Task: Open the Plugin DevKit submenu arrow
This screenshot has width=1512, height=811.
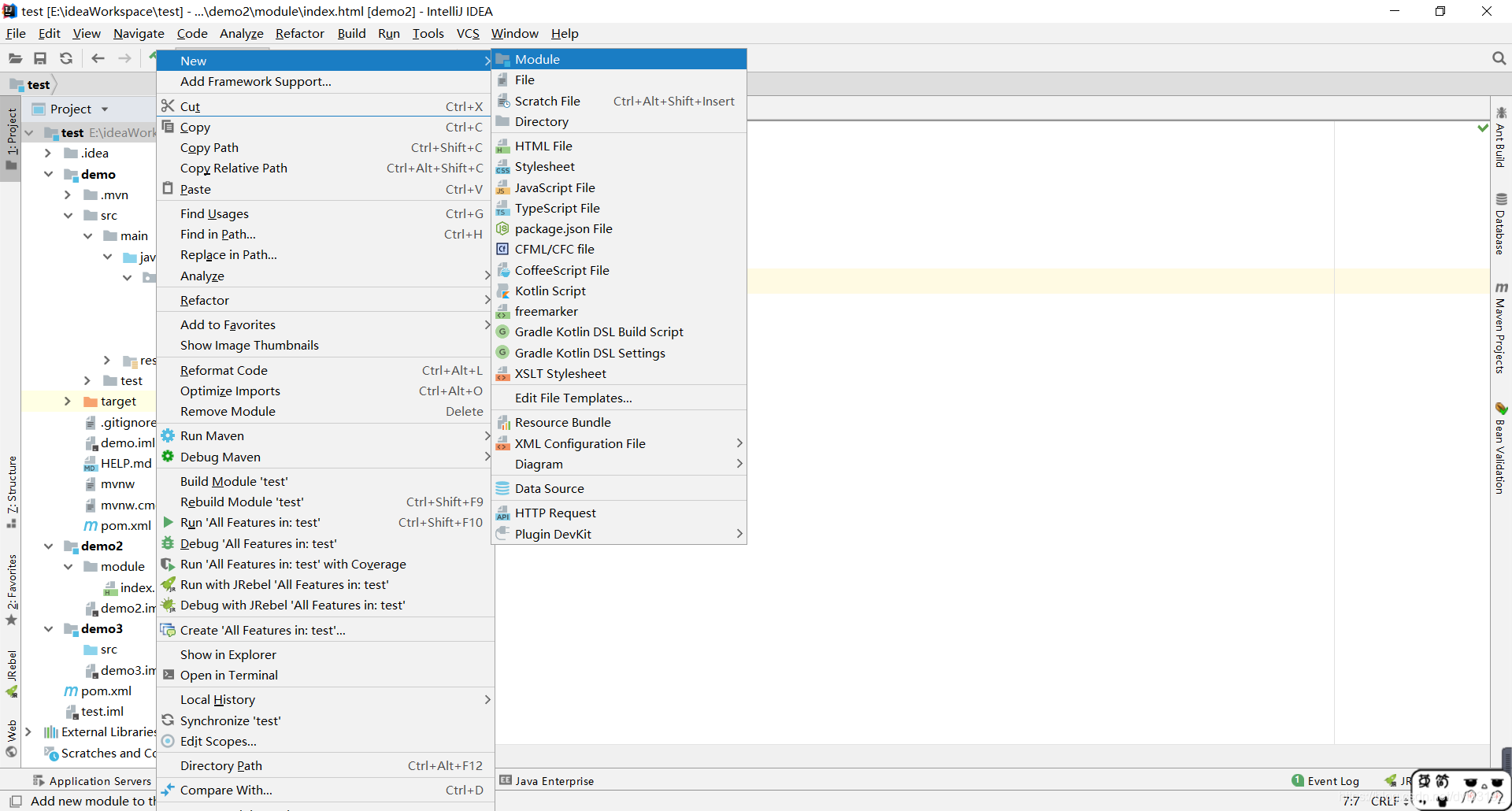Action: point(739,534)
